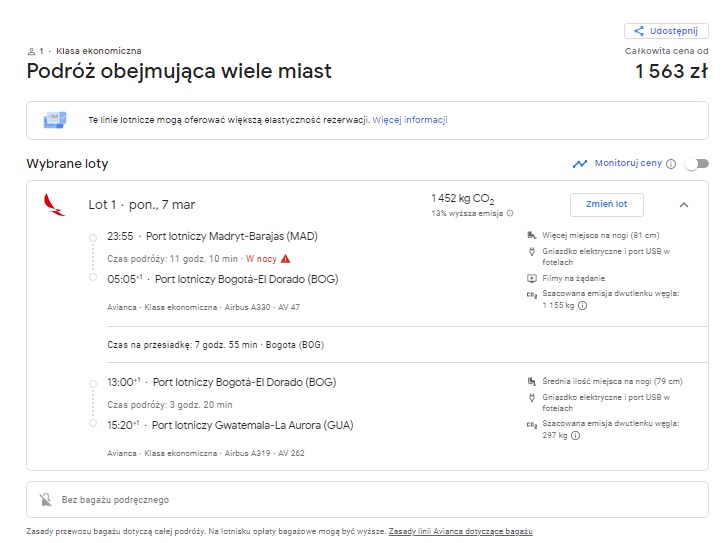Click the Zmień lot button
Viewport: 728px width, 543px height.
pos(606,204)
